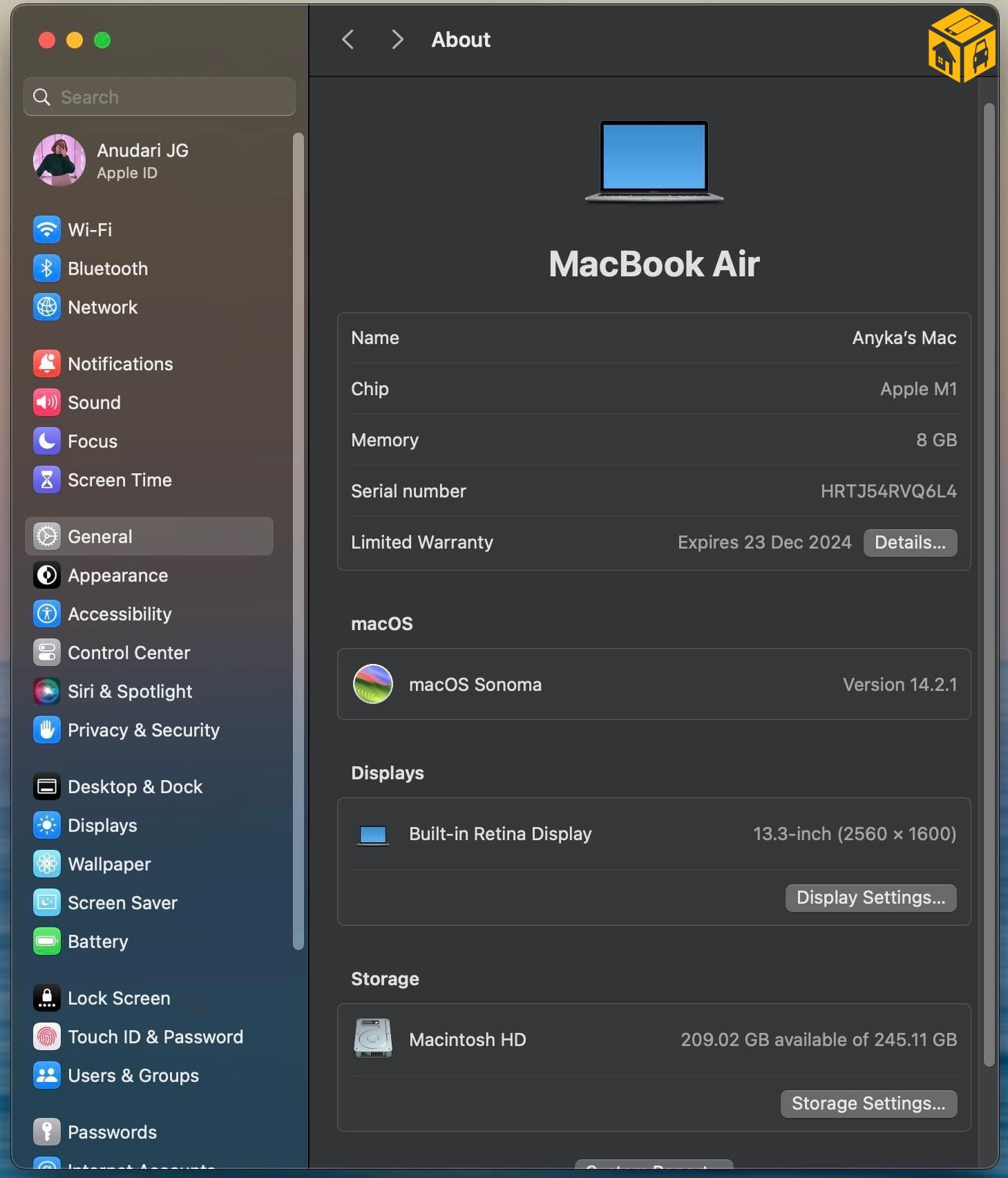Open Control Center icon
The width and height of the screenshot is (1008, 1178).
[47, 652]
